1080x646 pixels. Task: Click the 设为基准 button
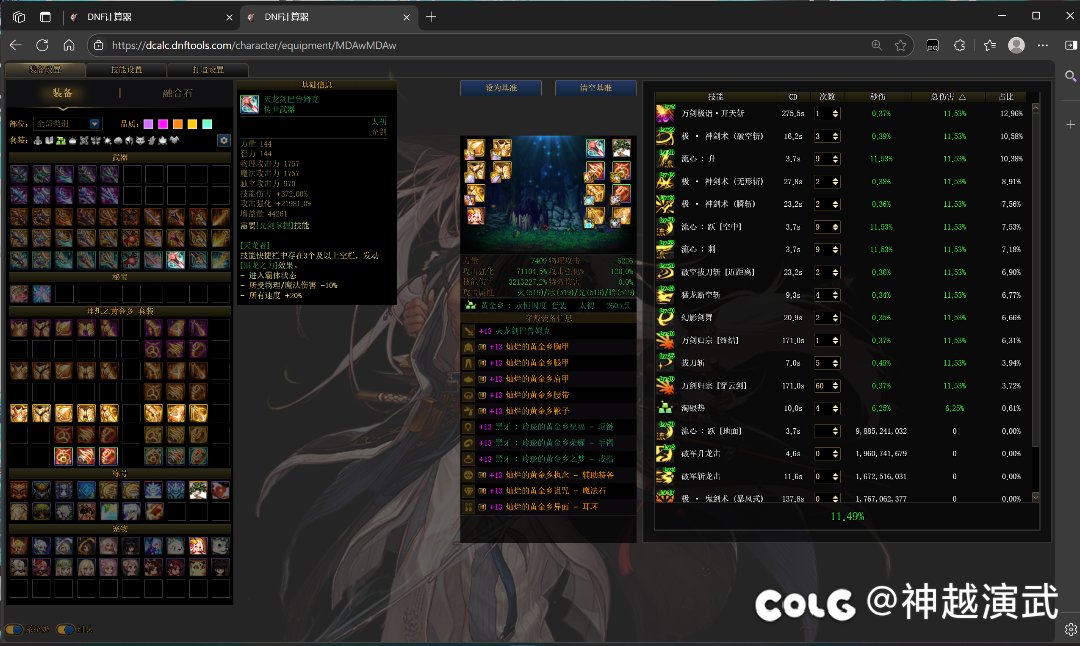click(501, 88)
